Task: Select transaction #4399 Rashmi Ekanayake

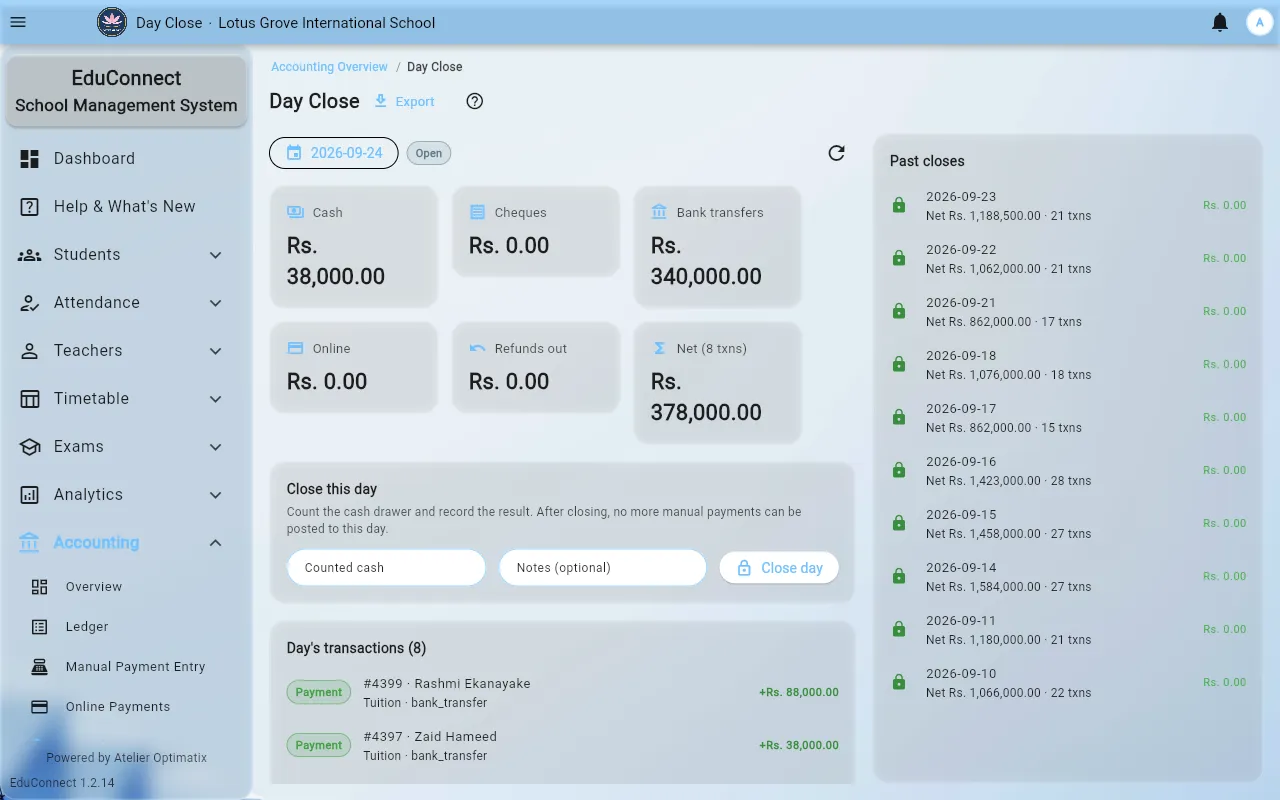Action: tap(562, 692)
